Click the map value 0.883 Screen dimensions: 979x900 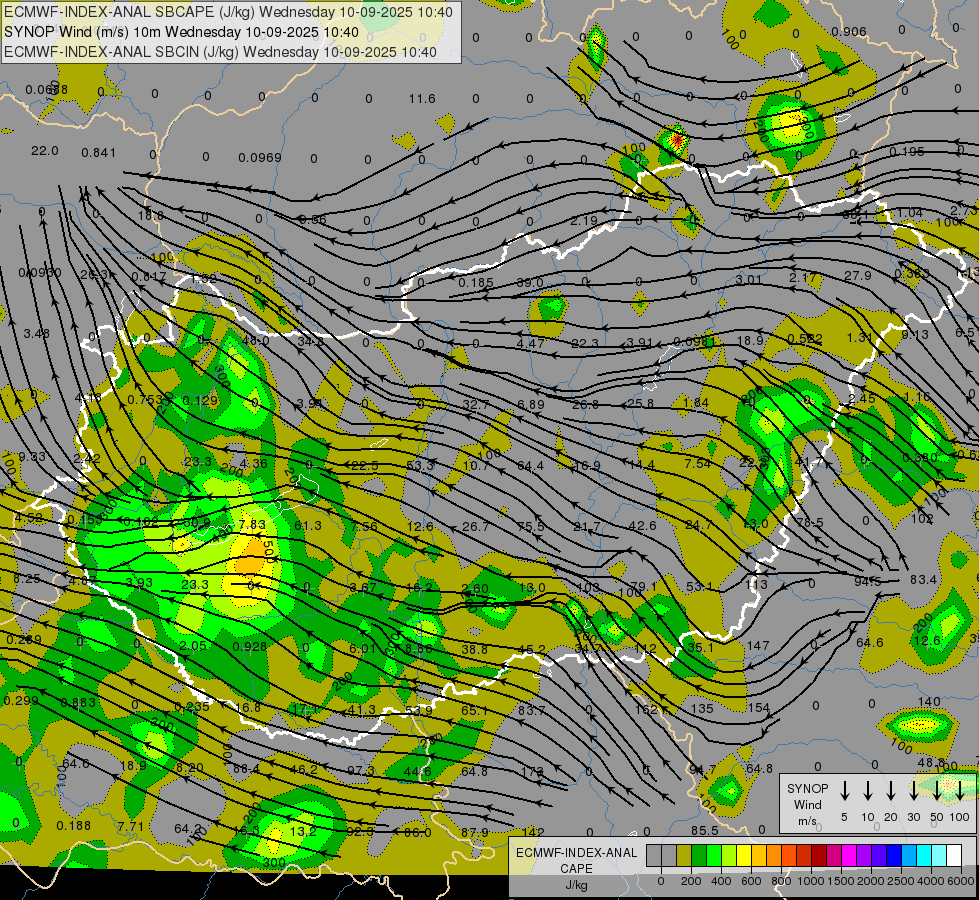pos(77,703)
